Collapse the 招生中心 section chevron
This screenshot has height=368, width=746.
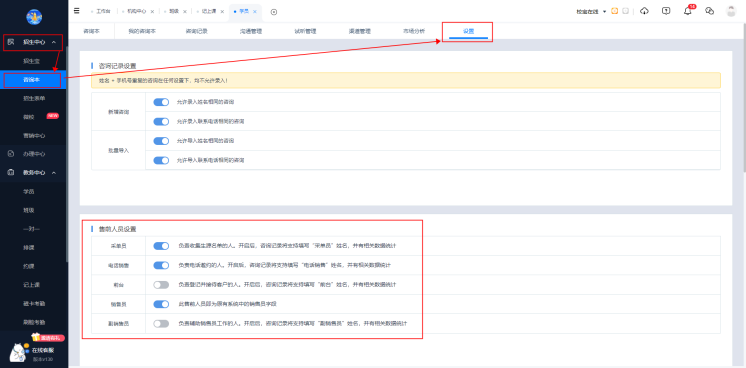coord(54,42)
